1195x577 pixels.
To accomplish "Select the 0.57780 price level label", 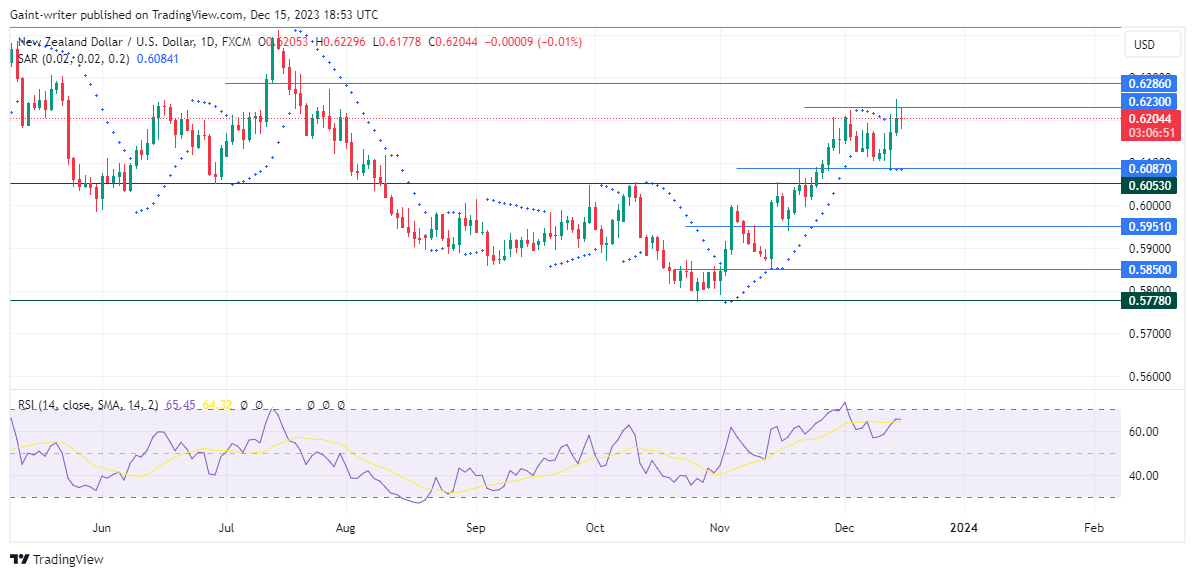I will (1151, 301).
